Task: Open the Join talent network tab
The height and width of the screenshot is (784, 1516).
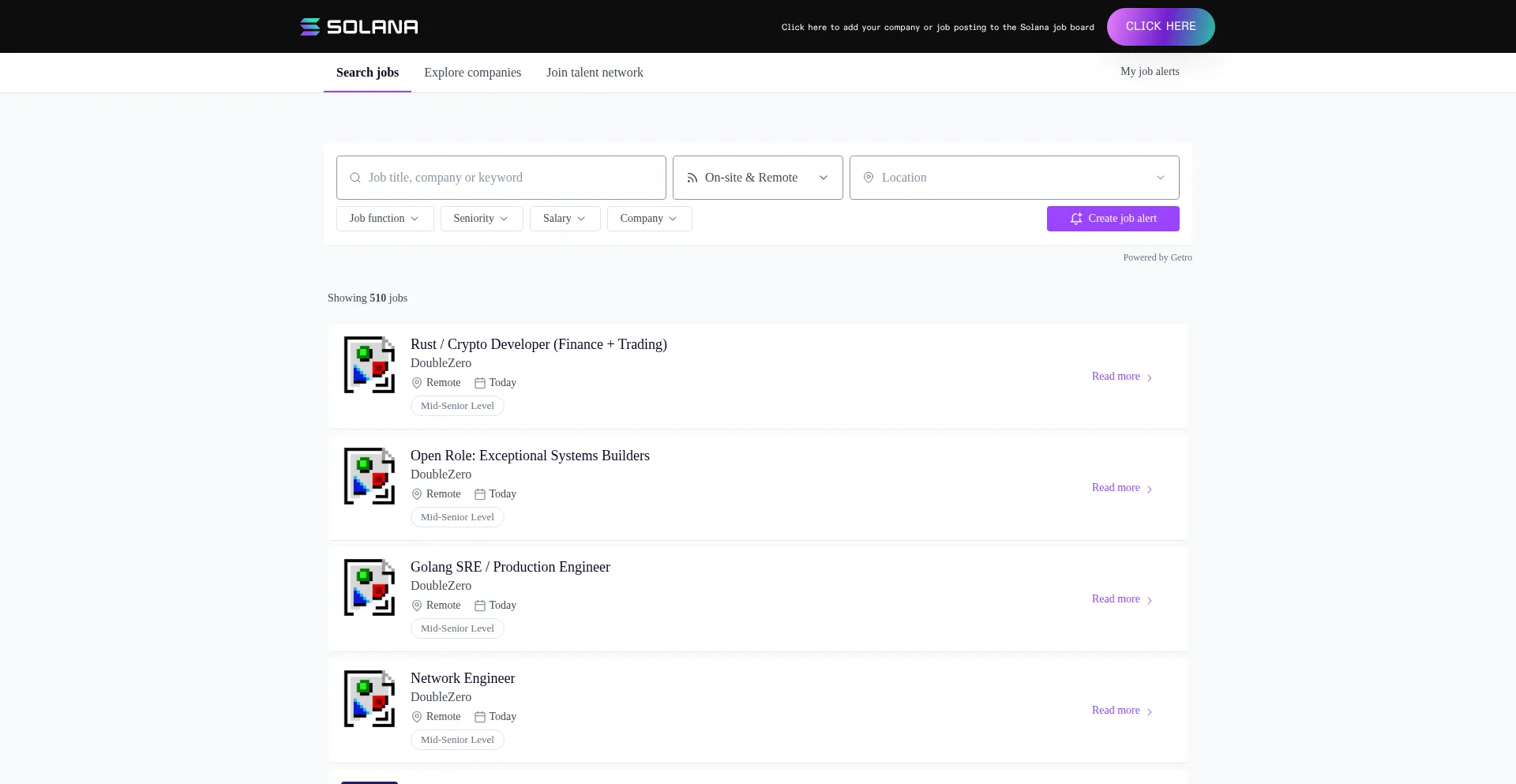Action: coord(595,73)
